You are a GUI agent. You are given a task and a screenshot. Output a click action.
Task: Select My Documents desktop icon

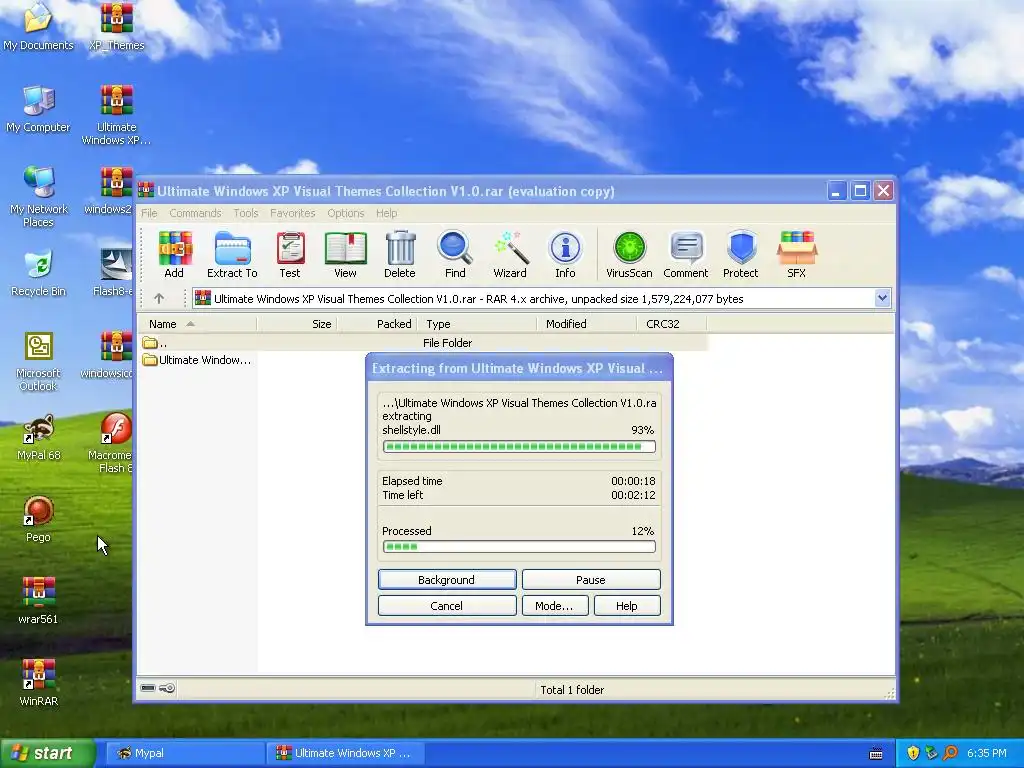pyautogui.click(x=38, y=26)
